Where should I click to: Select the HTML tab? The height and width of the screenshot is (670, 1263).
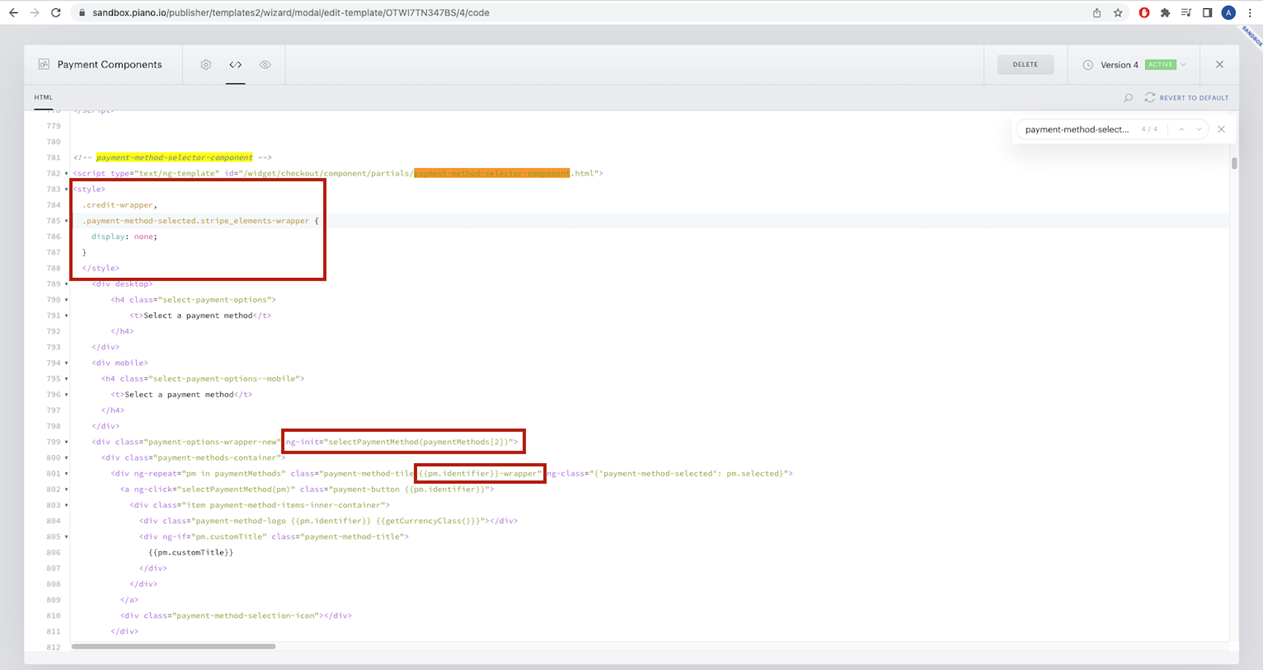pos(43,98)
